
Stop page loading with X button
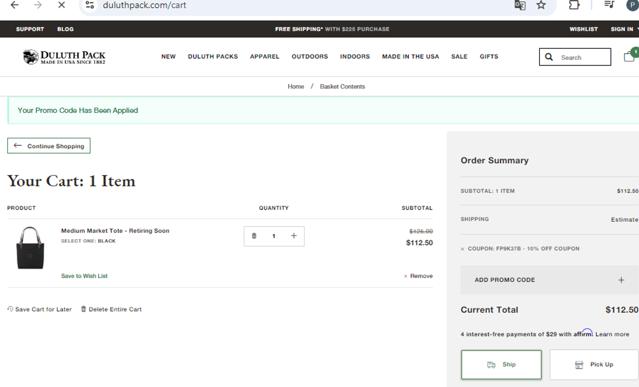61,5
